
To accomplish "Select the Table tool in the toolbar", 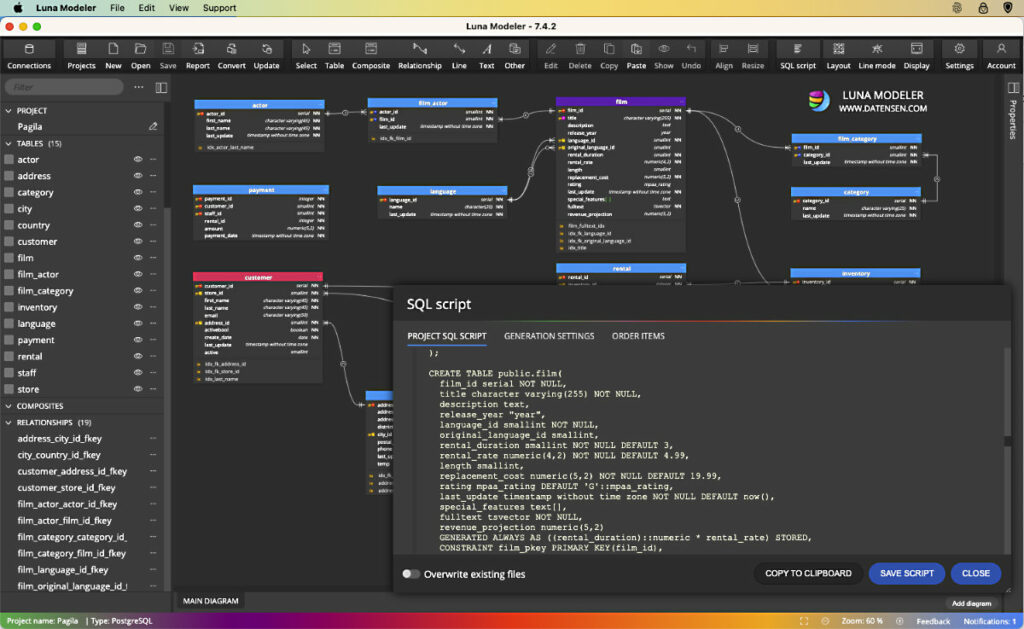I will coord(334,52).
